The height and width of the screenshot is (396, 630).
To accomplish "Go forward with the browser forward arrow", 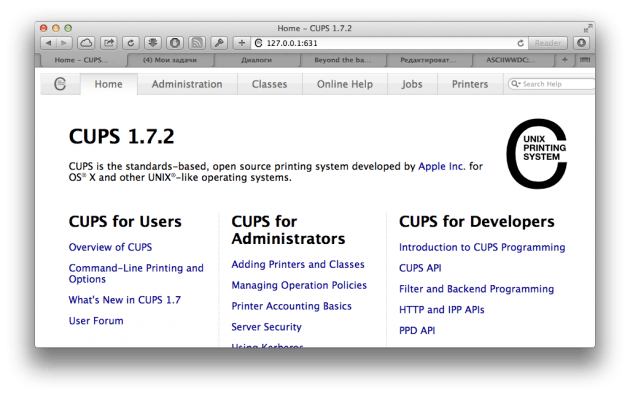I will 64,43.
